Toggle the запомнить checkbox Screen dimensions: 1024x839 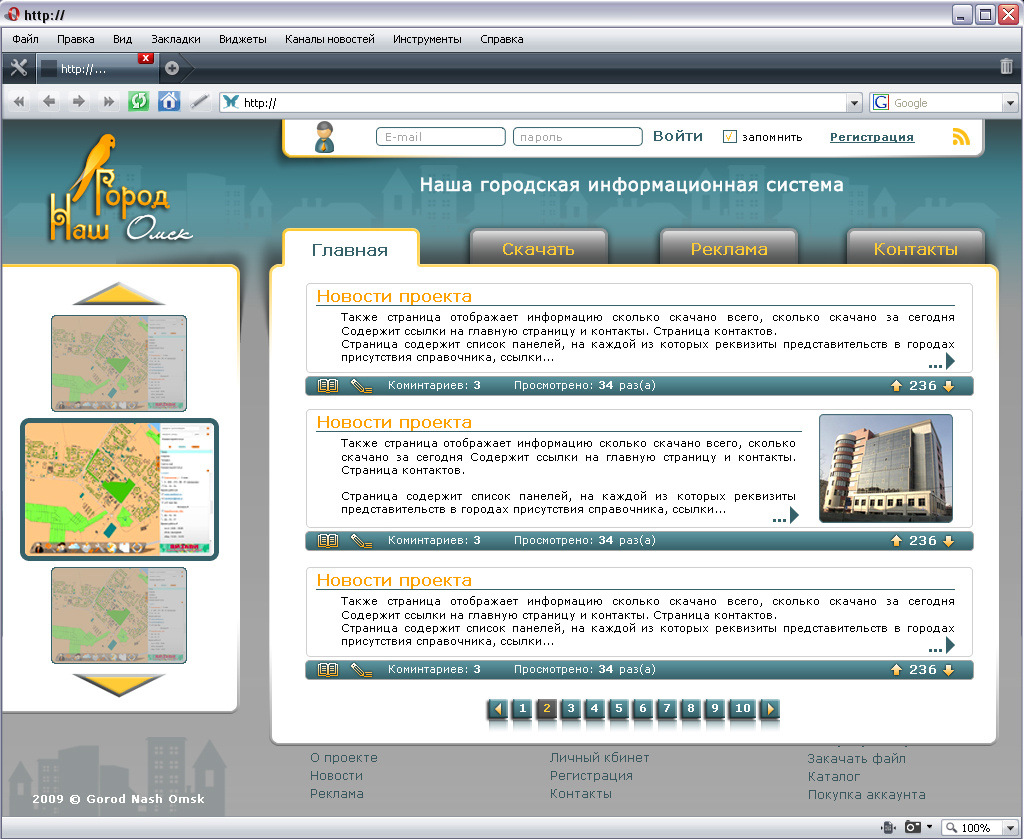[x=729, y=136]
